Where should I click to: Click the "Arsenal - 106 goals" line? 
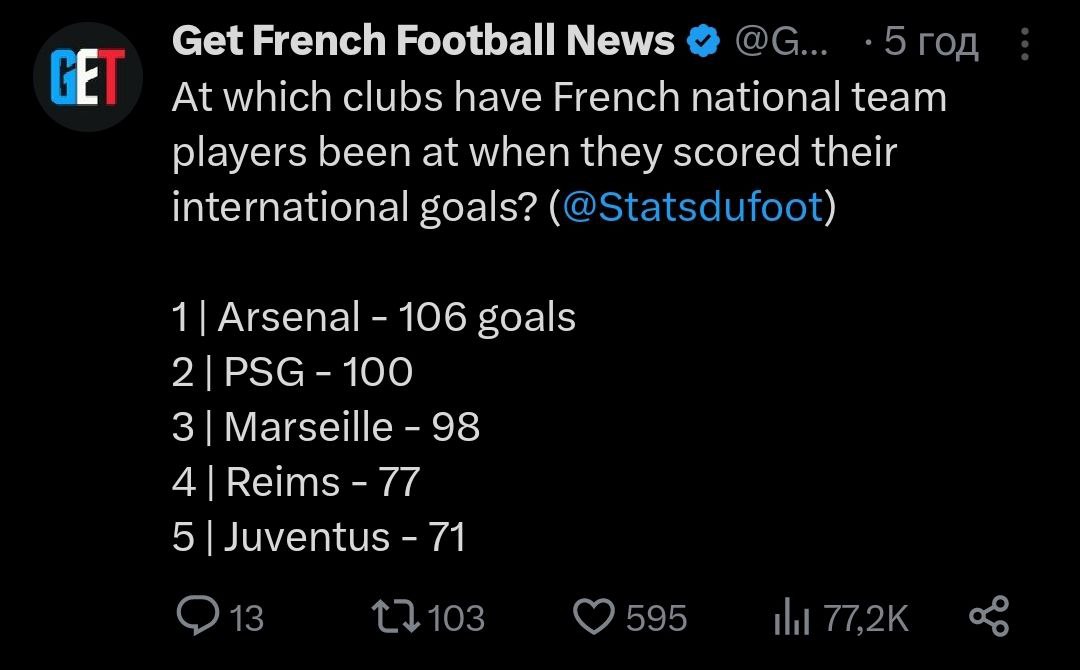tap(374, 317)
